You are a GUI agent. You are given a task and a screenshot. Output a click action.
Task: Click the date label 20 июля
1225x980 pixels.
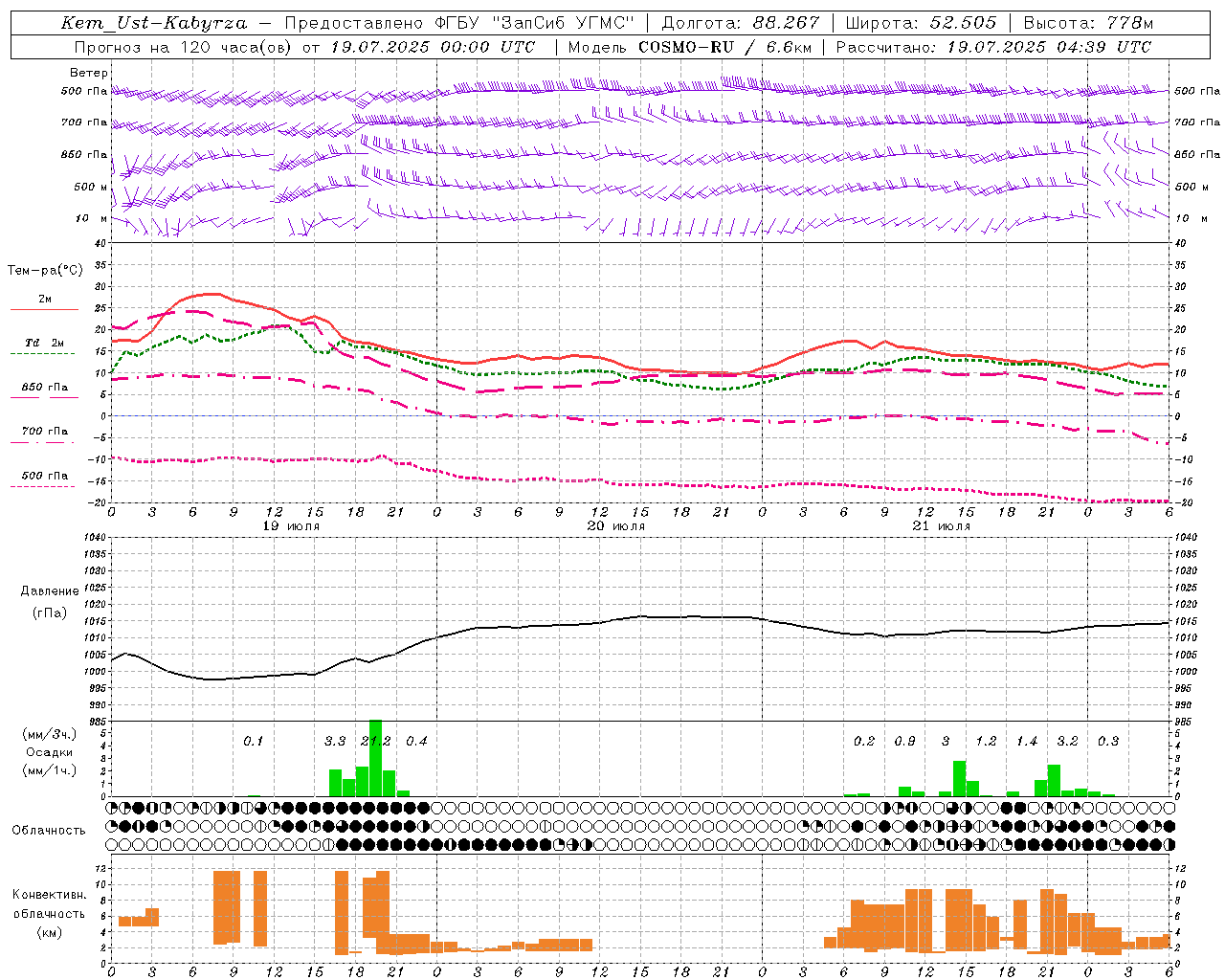pos(616,526)
